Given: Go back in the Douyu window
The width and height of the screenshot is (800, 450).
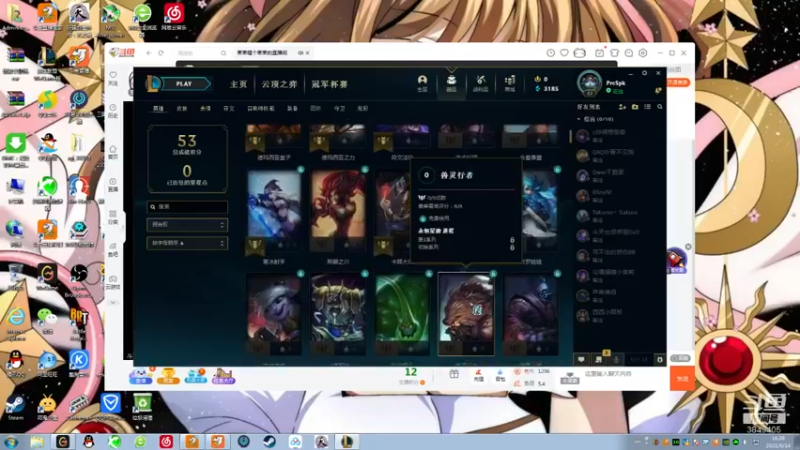Looking at the screenshot, I should (x=149, y=53).
